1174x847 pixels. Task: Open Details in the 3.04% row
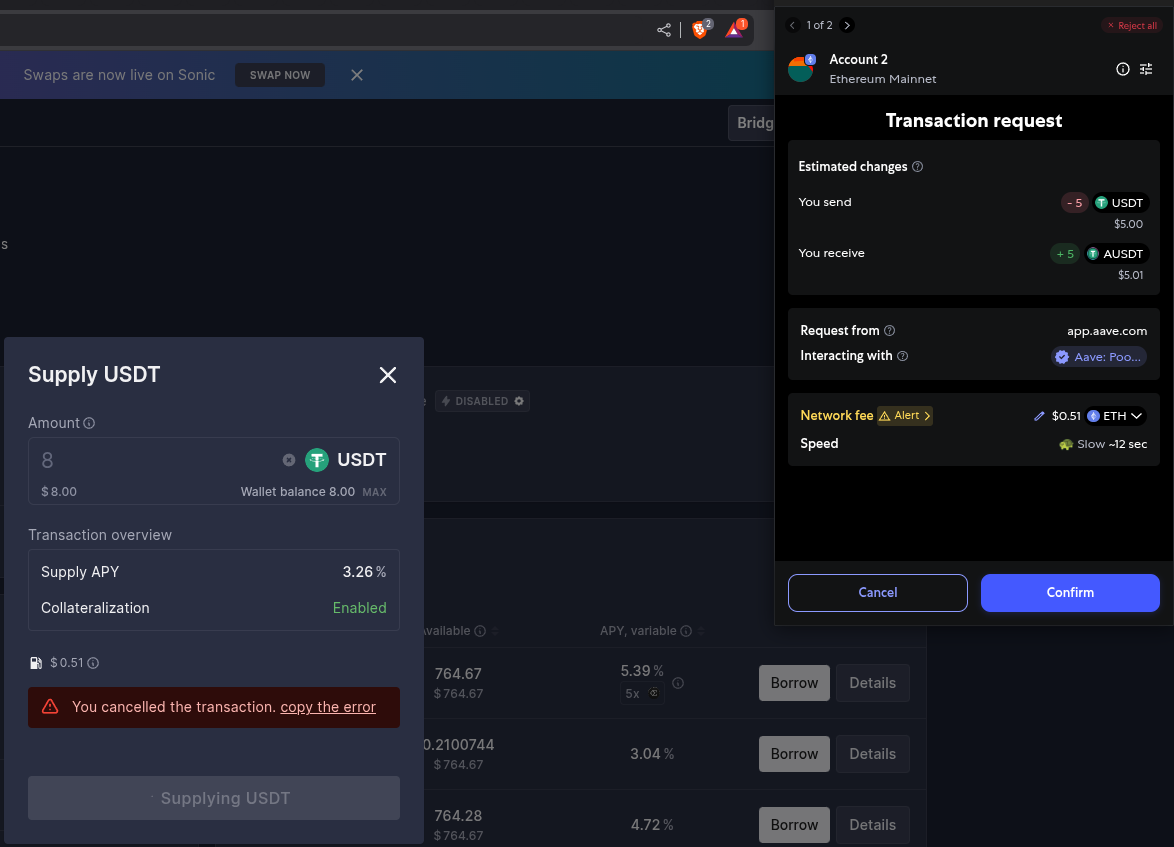[x=872, y=754]
